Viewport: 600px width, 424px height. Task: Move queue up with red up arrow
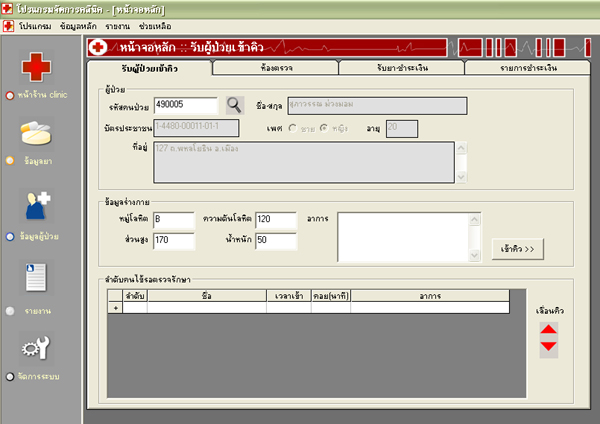click(548, 329)
